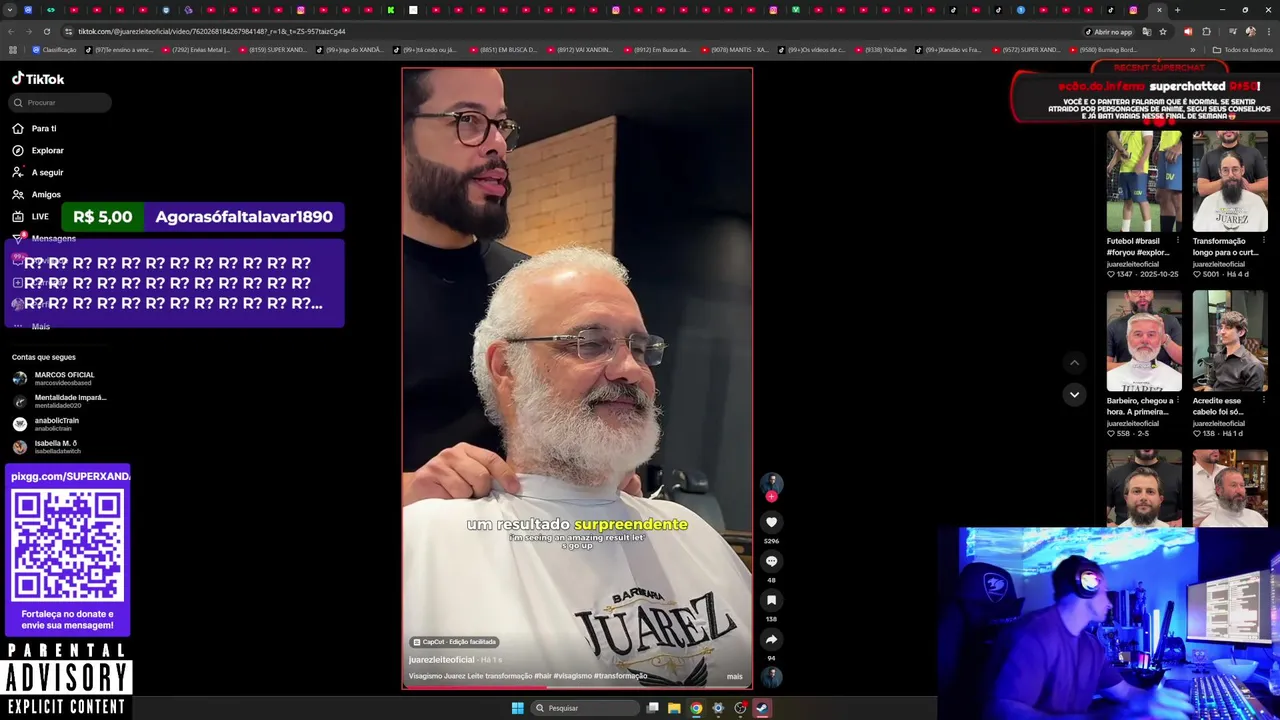Screen dimensions: 1280x720
Task: Open File Explorer from the taskbar
Action: [x=674, y=708]
